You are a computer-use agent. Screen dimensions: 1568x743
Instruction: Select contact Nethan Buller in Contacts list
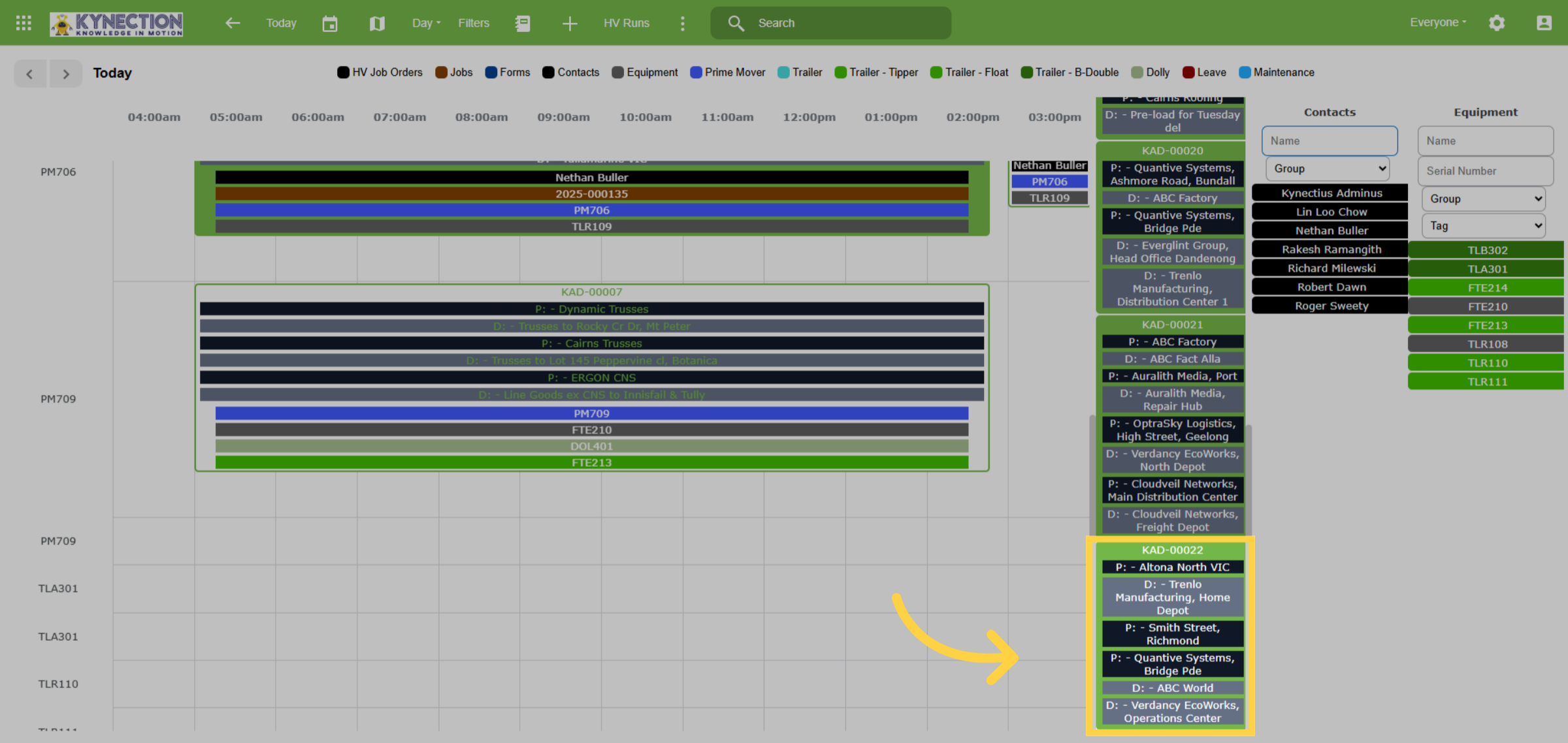click(x=1331, y=231)
